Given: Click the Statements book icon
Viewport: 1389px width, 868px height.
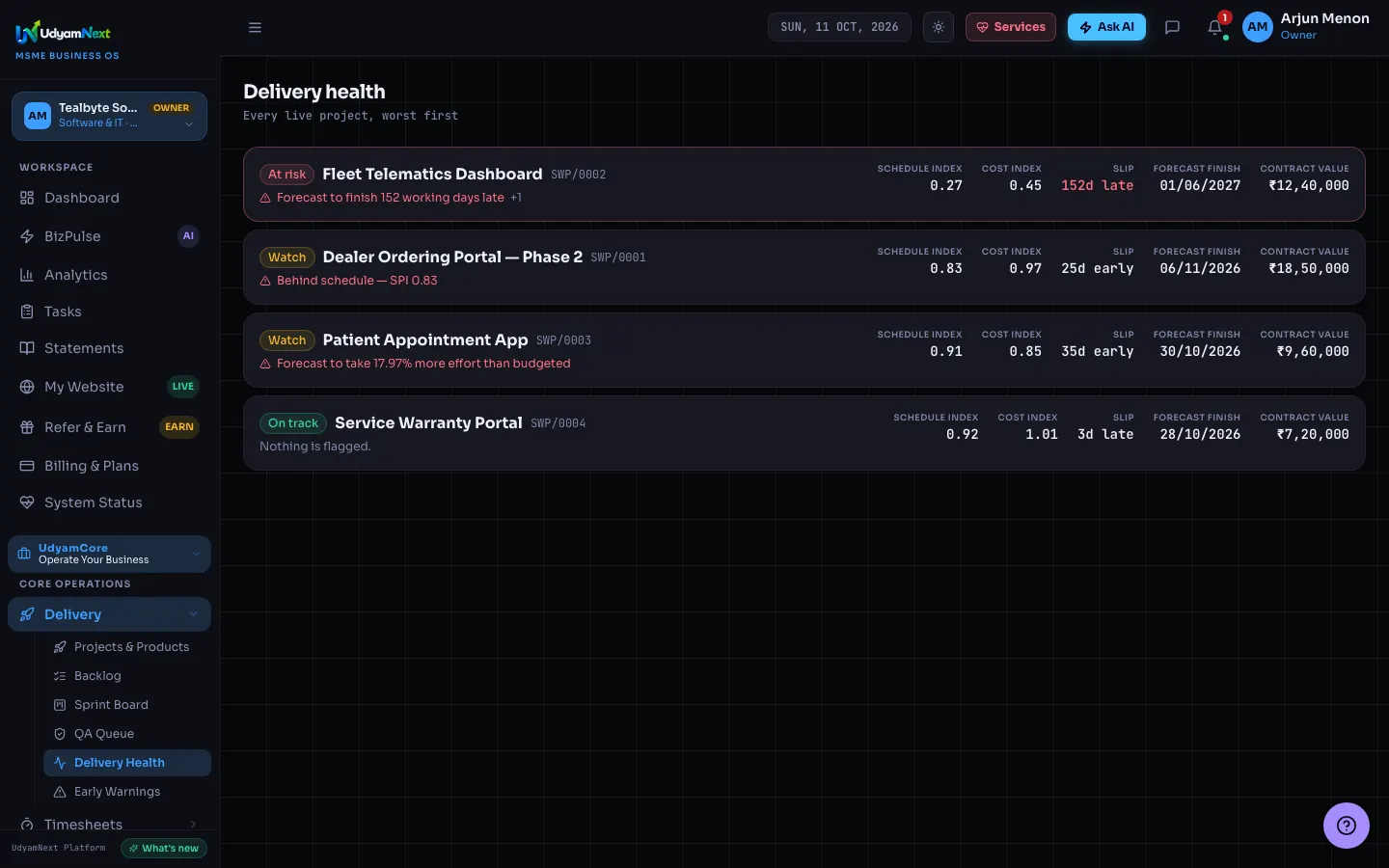Looking at the screenshot, I should [x=27, y=348].
